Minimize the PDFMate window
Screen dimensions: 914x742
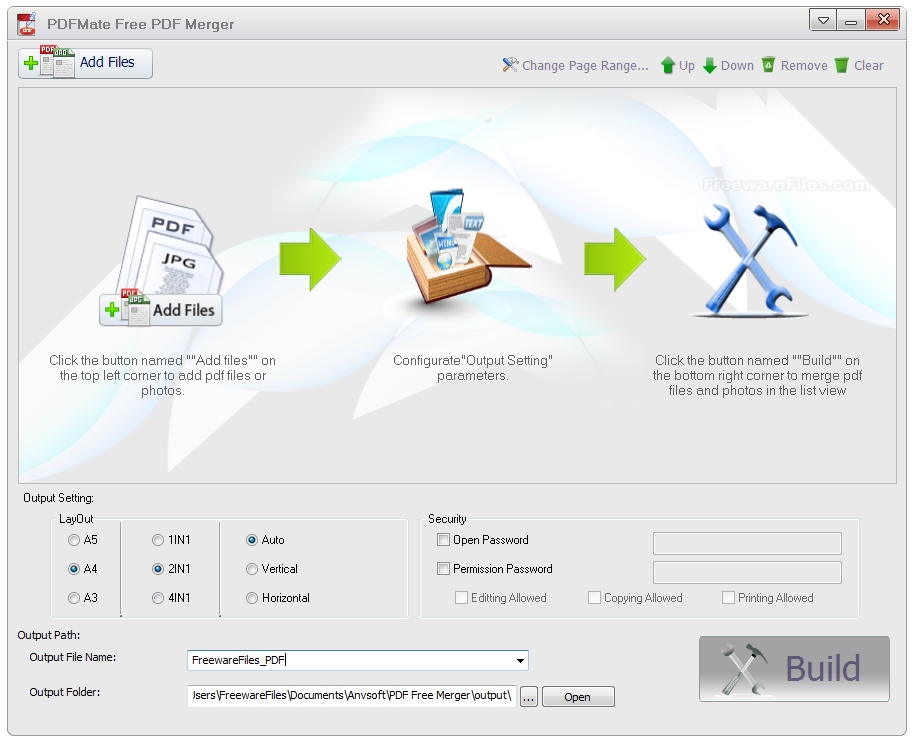850,21
